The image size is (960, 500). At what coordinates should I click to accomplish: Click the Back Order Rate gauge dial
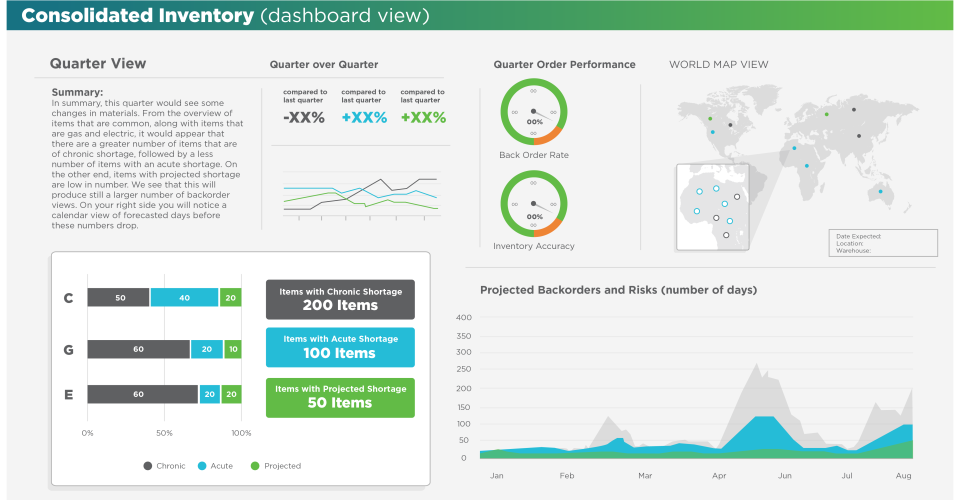click(534, 112)
